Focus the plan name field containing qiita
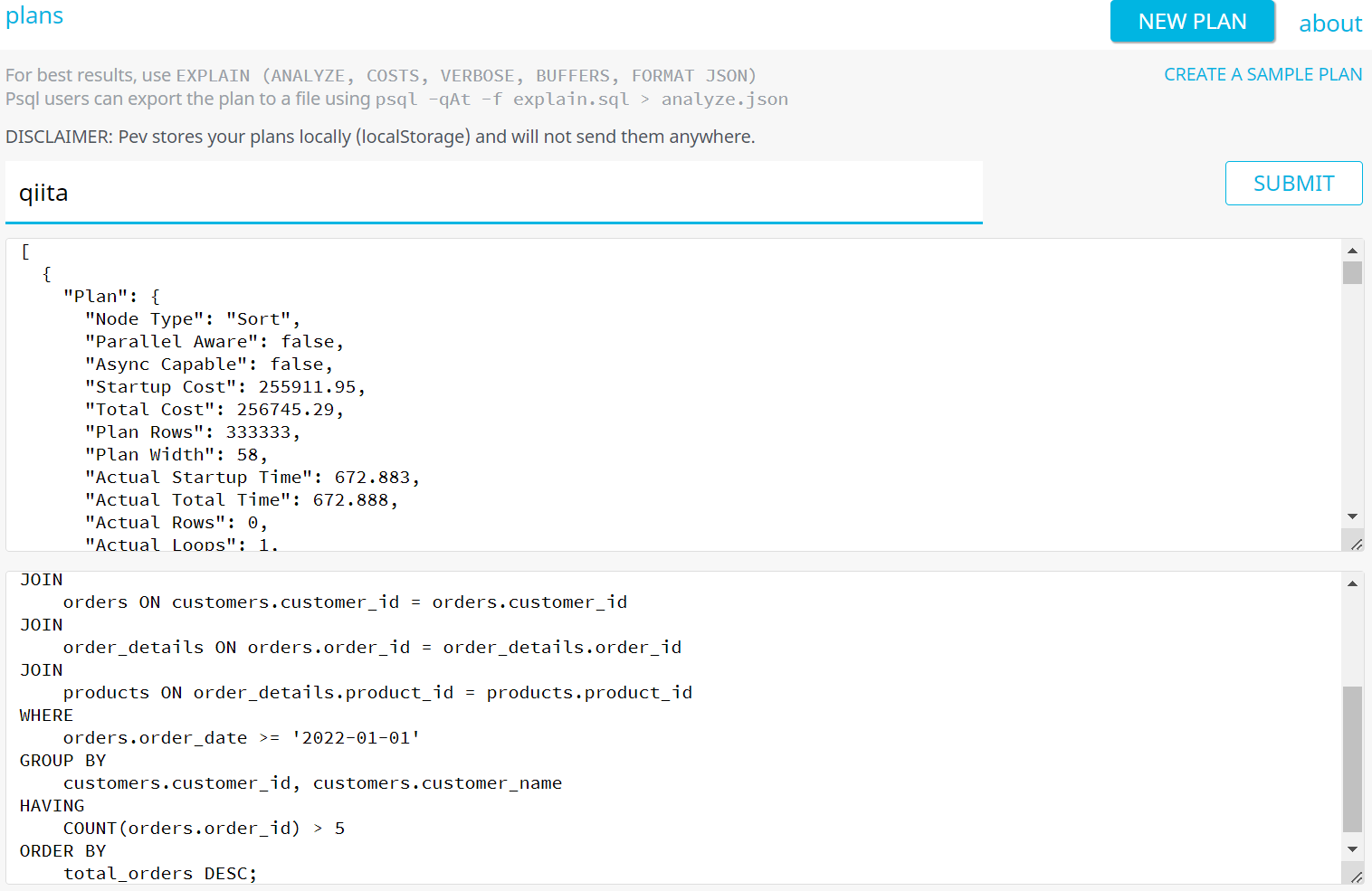The height and width of the screenshot is (891, 1372). pyautogui.click(x=493, y=193)
